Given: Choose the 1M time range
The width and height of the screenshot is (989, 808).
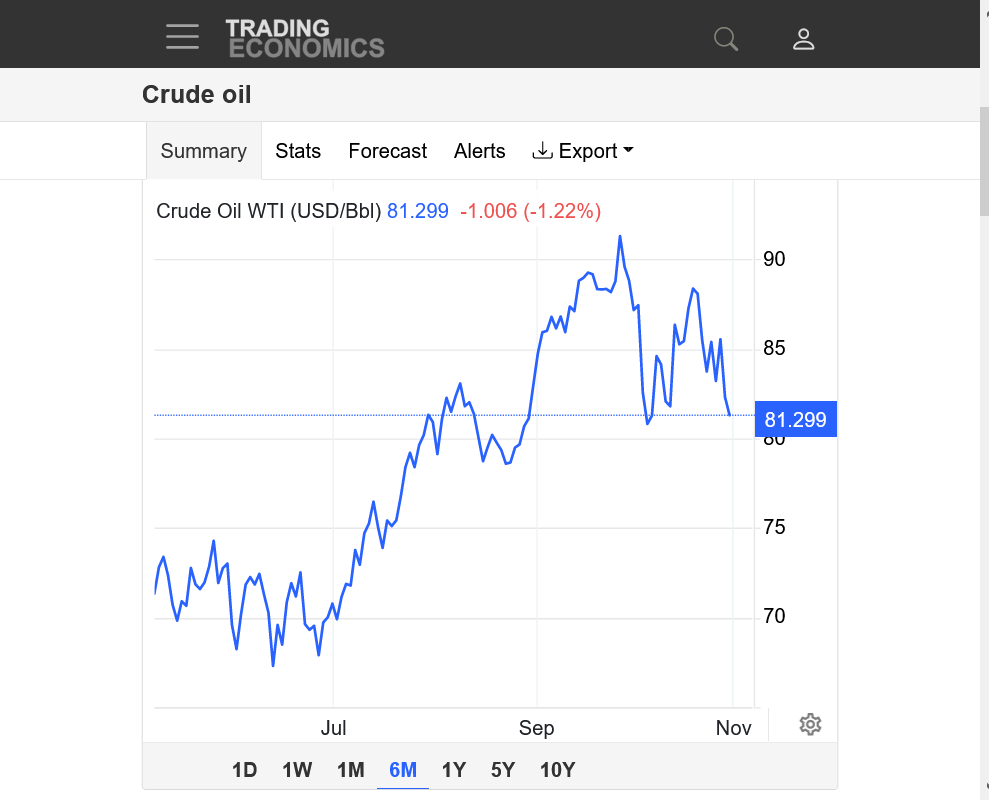Looking at the screenshot, I should (351, 770).
